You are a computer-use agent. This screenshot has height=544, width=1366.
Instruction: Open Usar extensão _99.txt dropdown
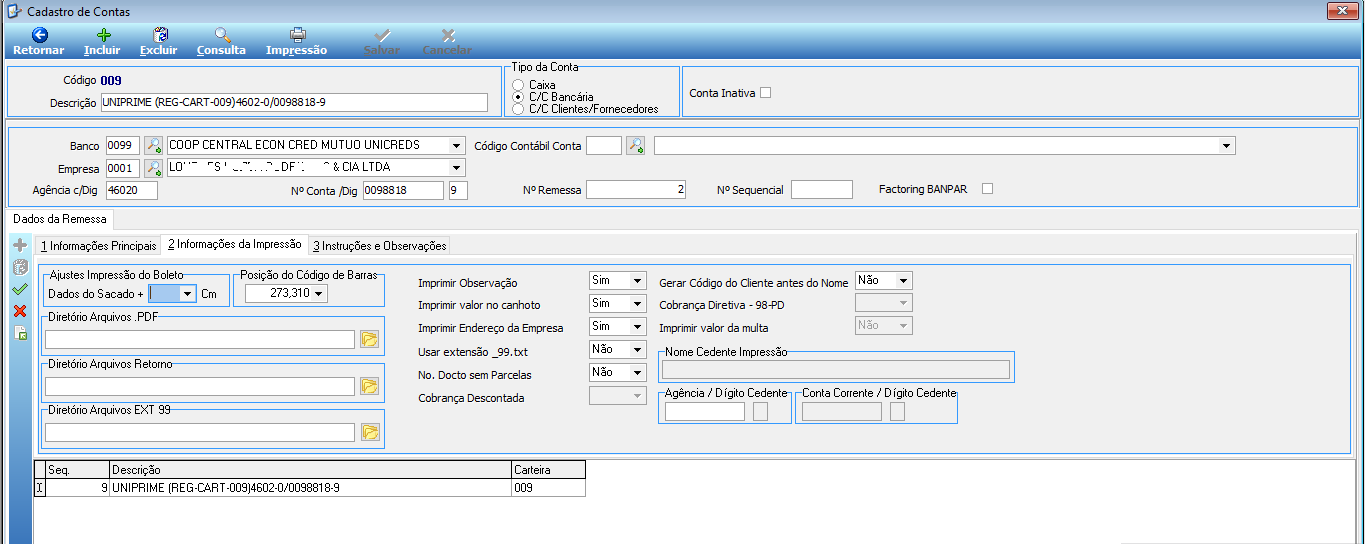[x=637, y=349]
